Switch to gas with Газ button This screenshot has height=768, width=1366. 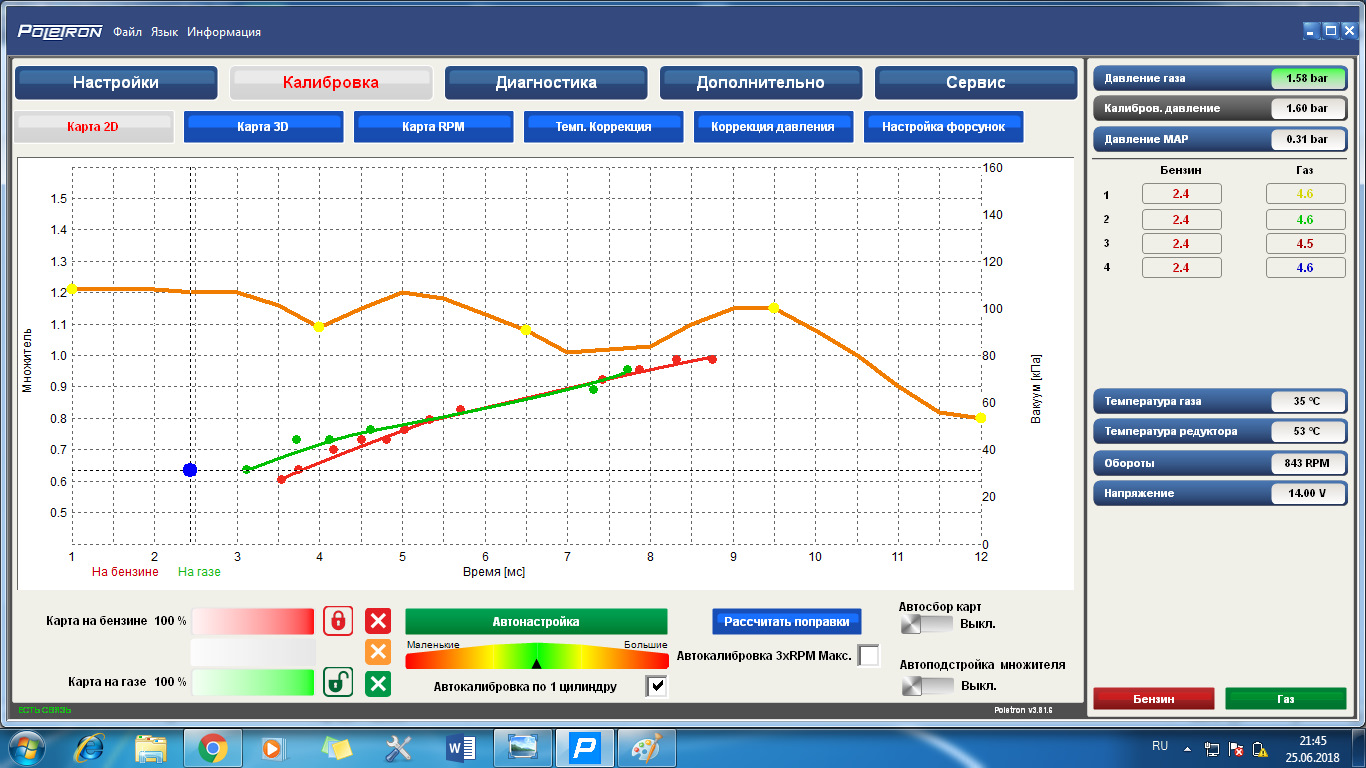[x=1286, y=699]
